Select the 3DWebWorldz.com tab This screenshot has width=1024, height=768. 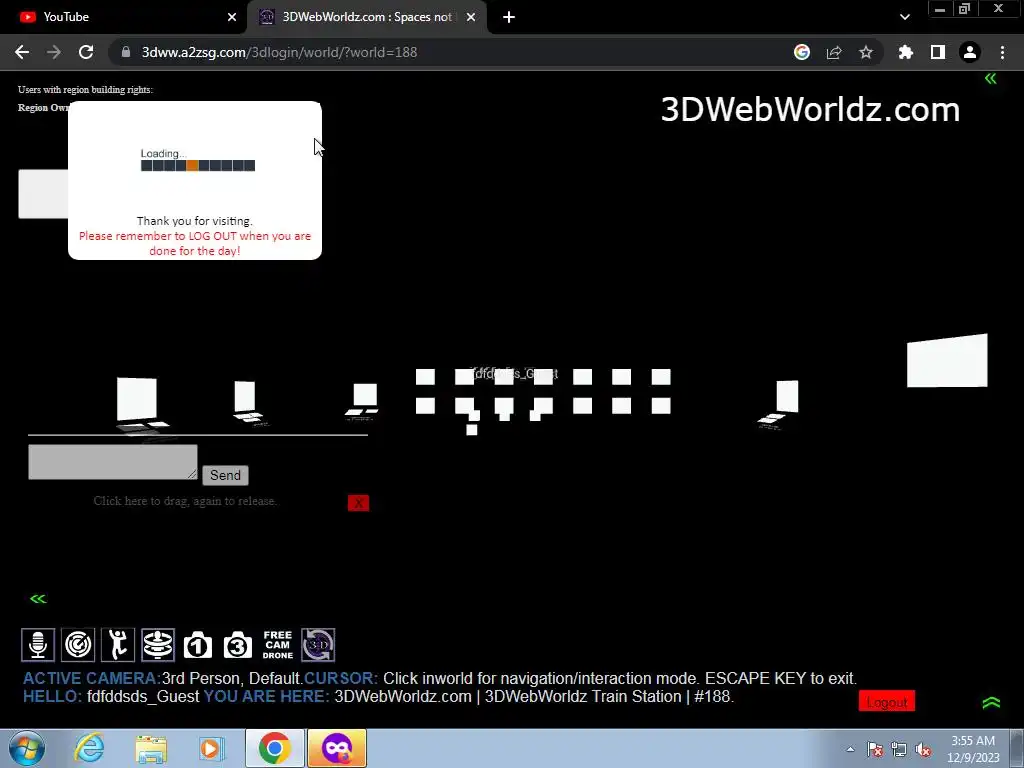[366, 17]
